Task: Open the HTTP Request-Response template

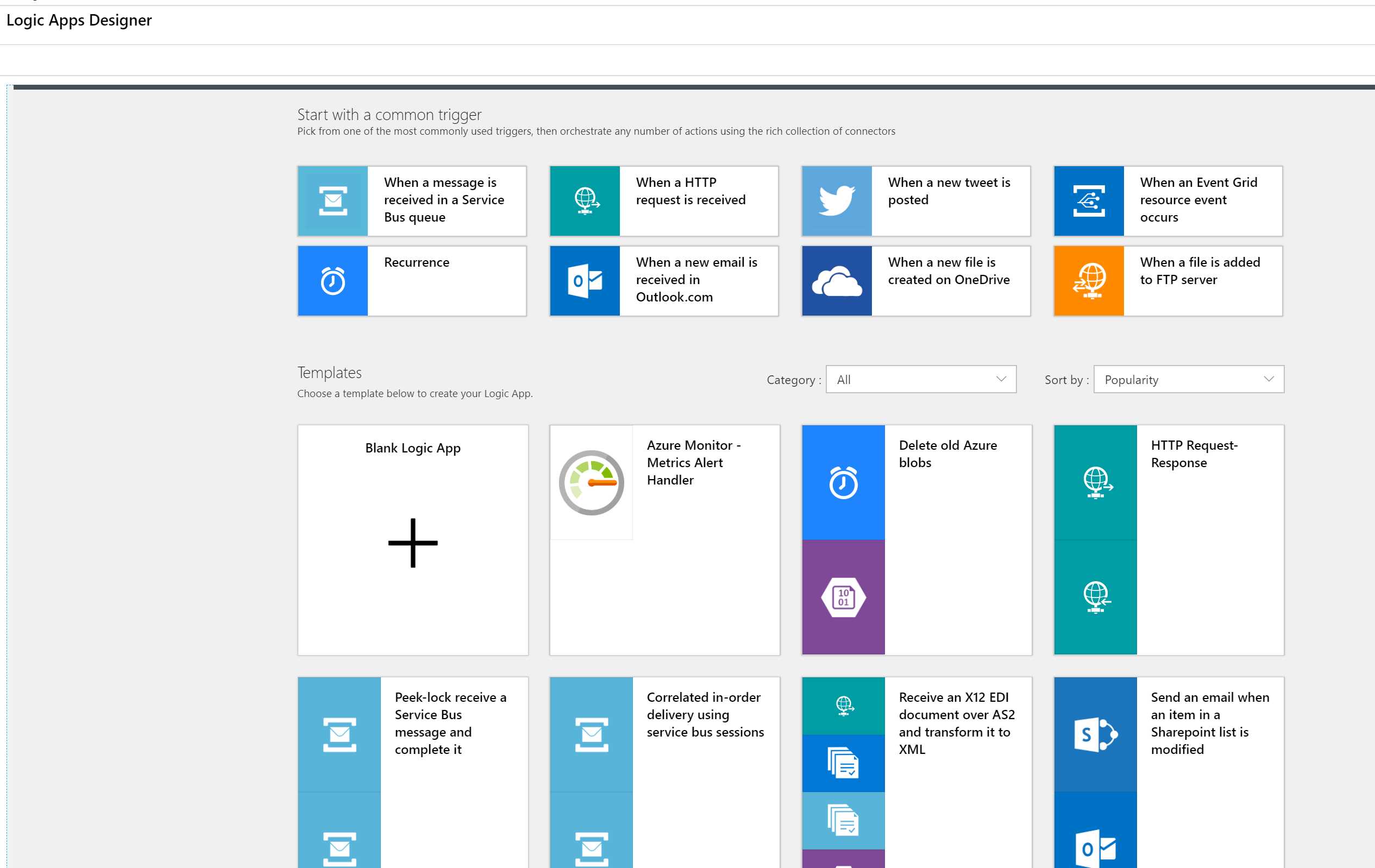Action: coord(1167,539)
